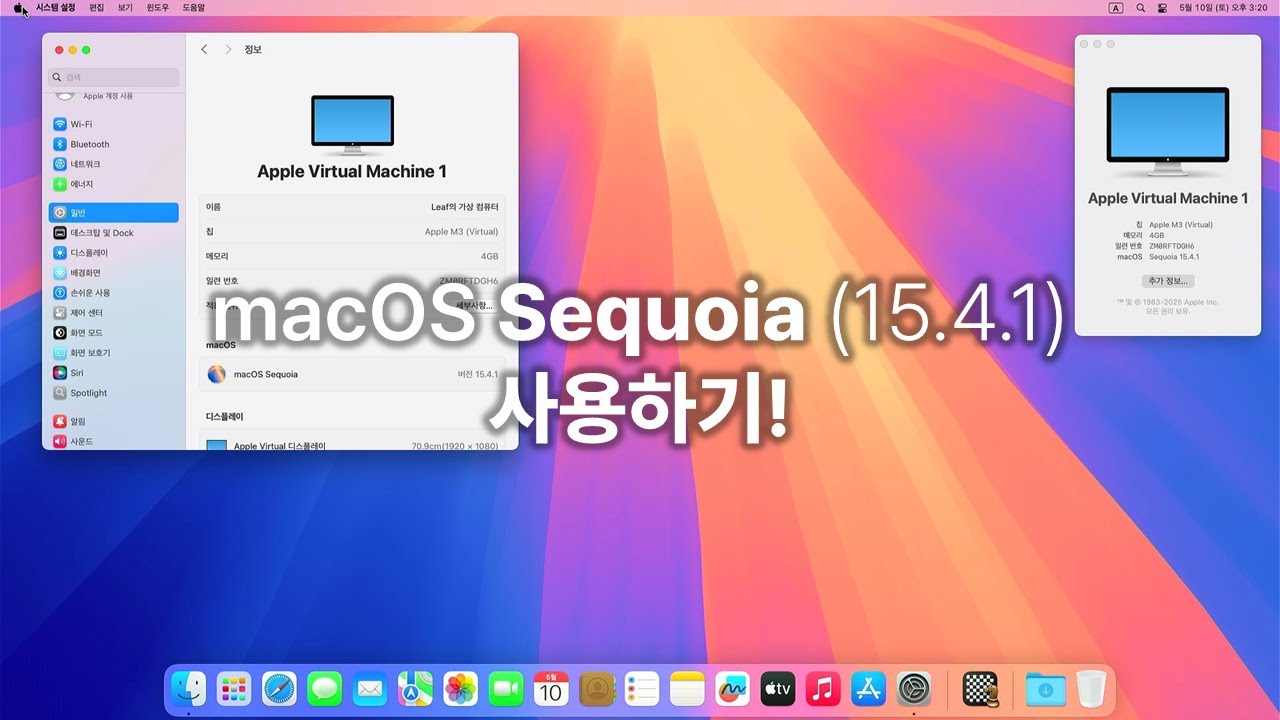This screenshot has width=1280, height=720.
Task: Launch Safari from the Dock
Action: (x=279, y=689)
